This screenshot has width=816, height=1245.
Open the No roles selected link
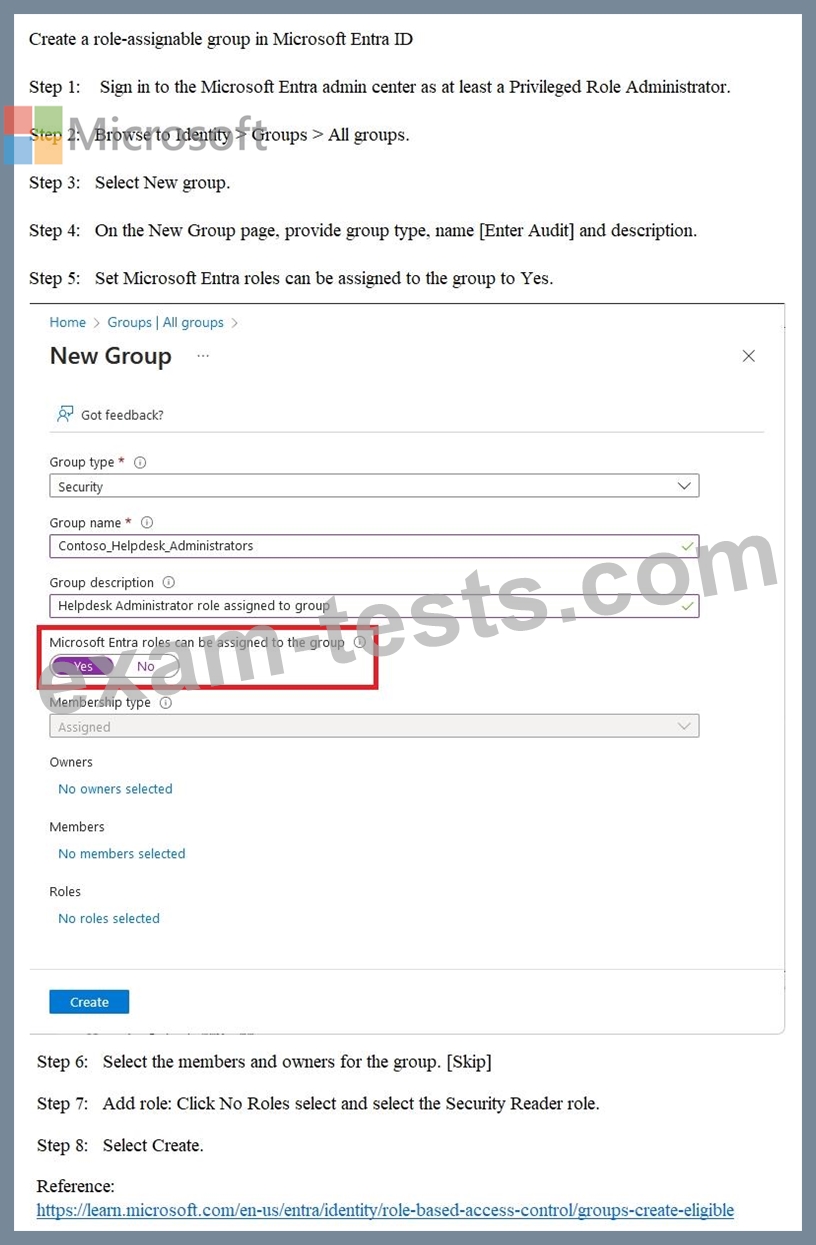tap(108, 919)
